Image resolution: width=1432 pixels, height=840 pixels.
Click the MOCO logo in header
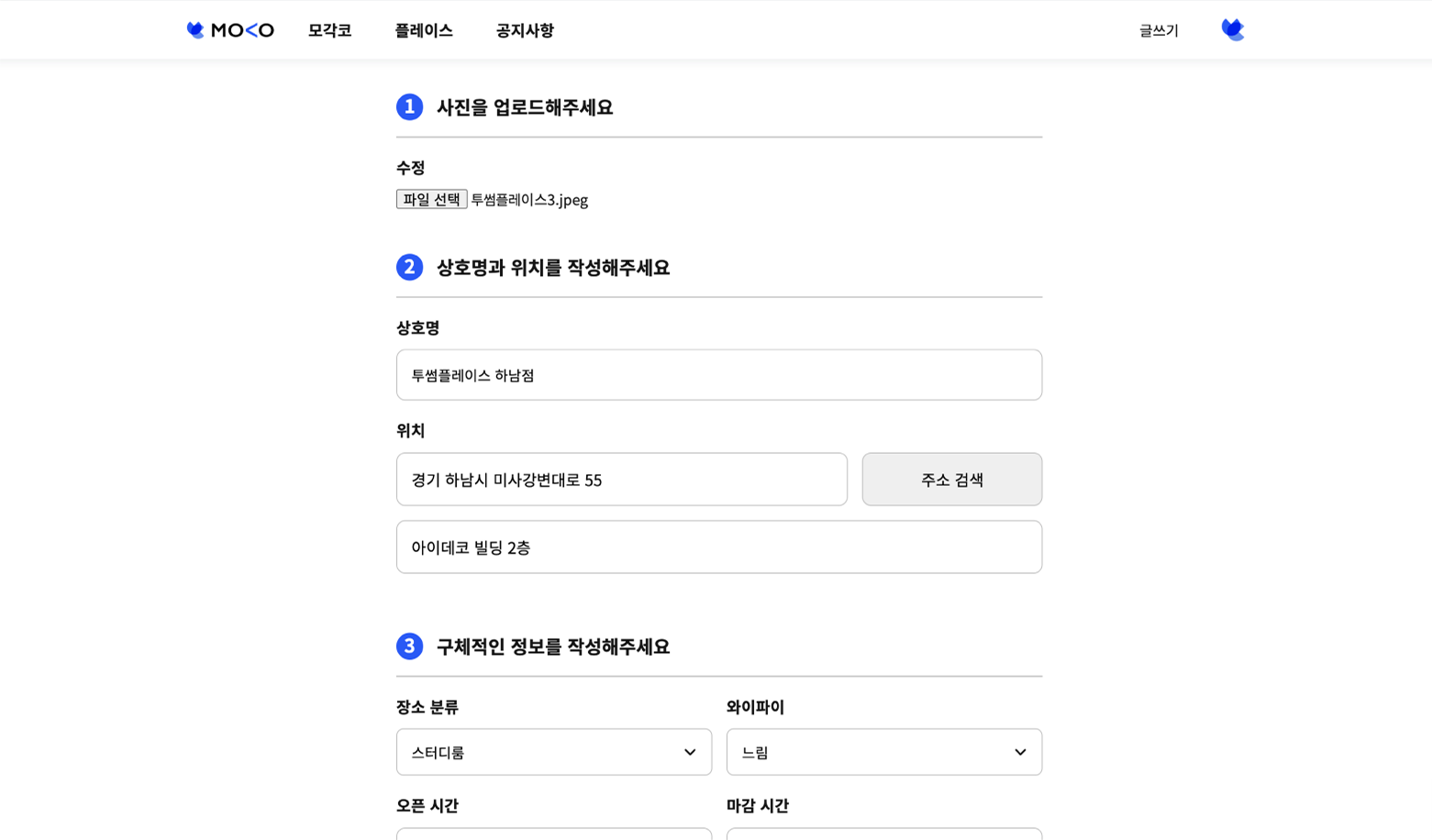230,30
